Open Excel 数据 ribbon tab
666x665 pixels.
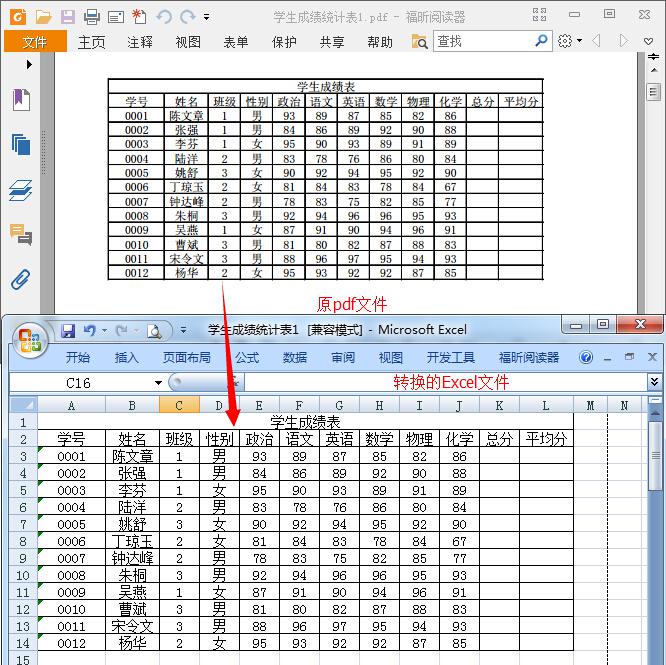295,358
